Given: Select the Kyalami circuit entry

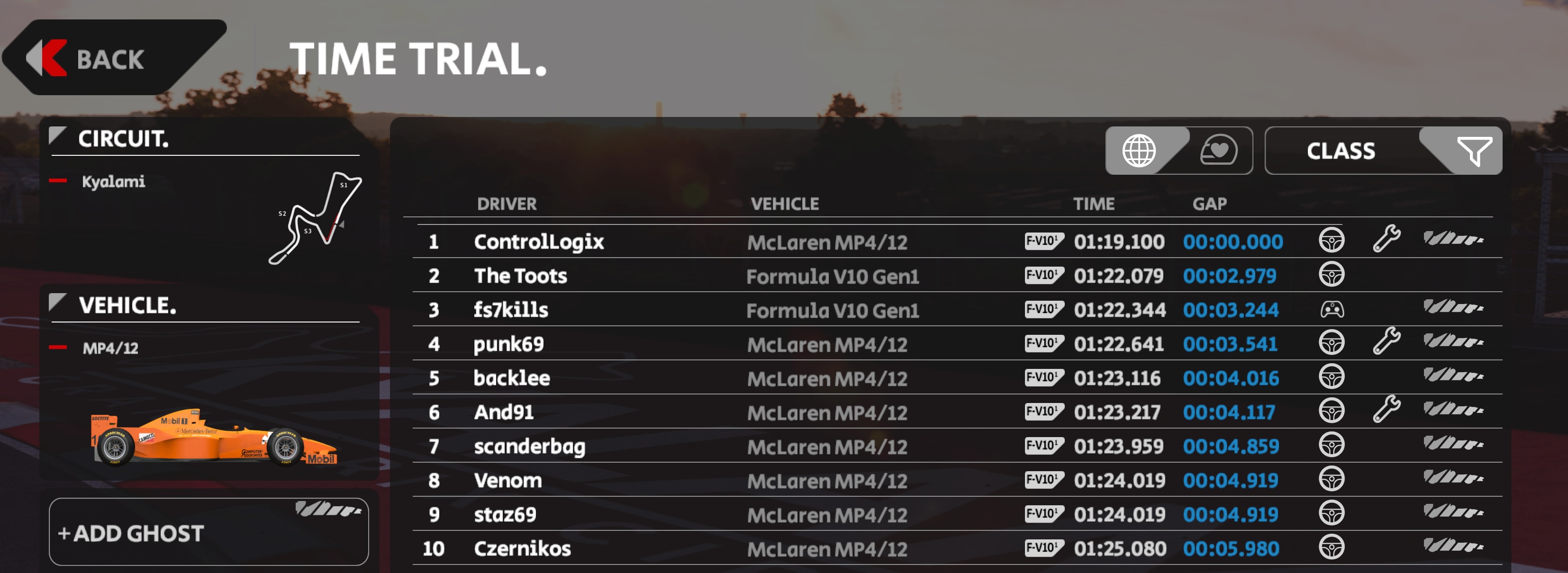Looking at the screenshot, I should click(x=113, y=181).
